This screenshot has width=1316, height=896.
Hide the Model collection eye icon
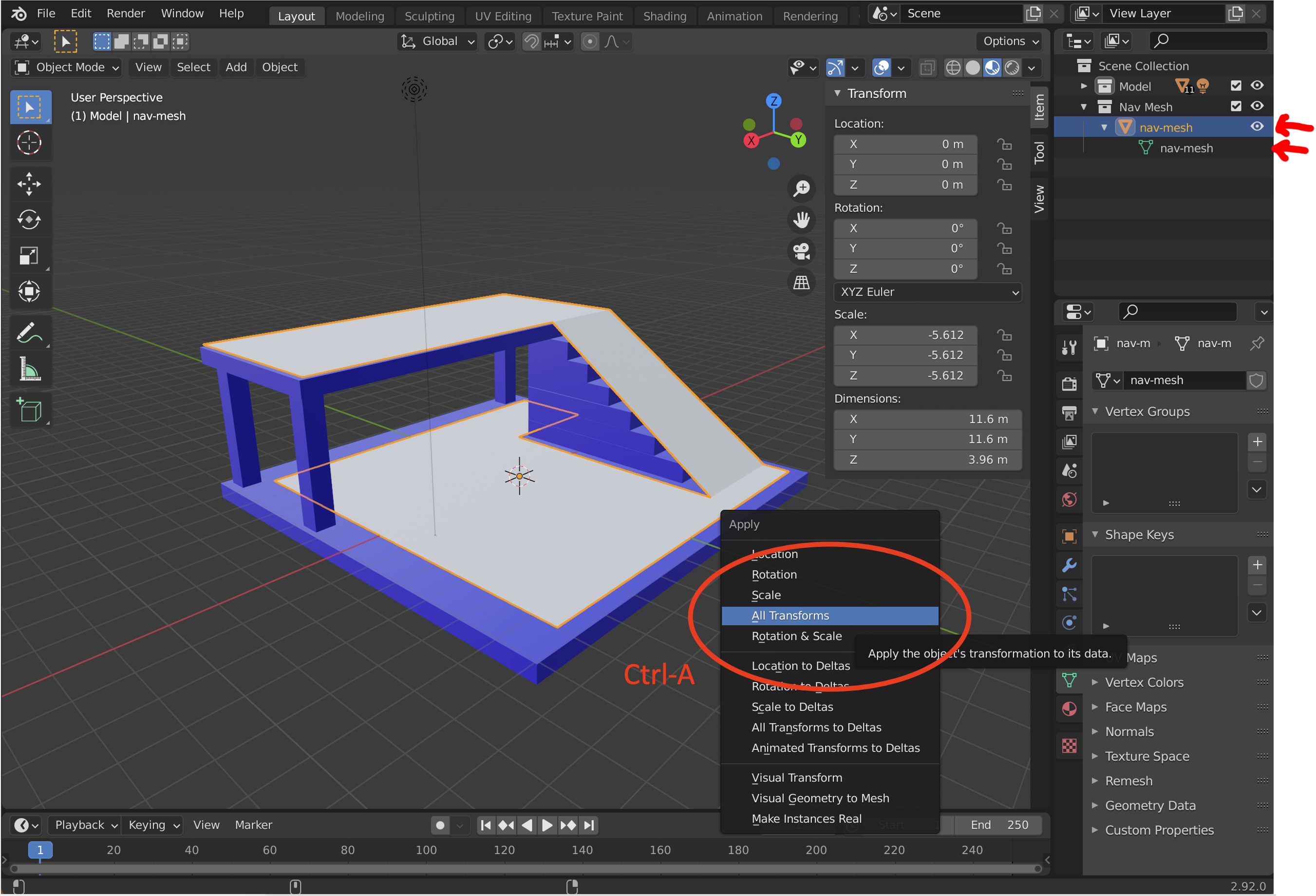1257,86
